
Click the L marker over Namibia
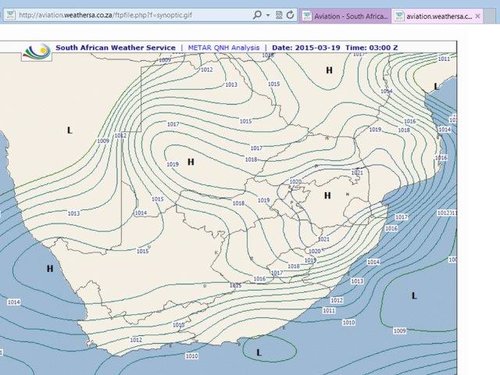[69, 130]
